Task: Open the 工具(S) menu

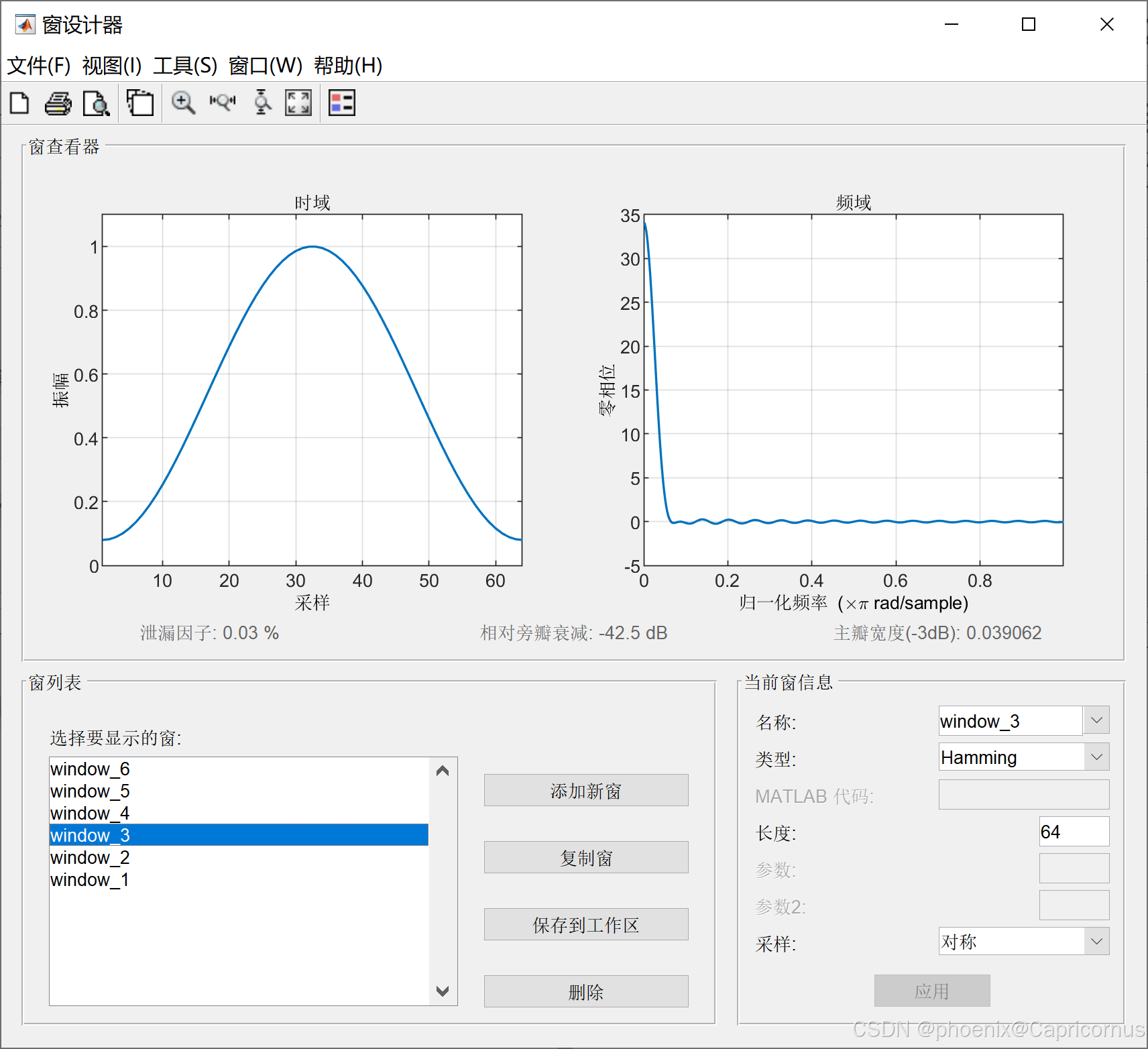Action: (x=185, y=66)
